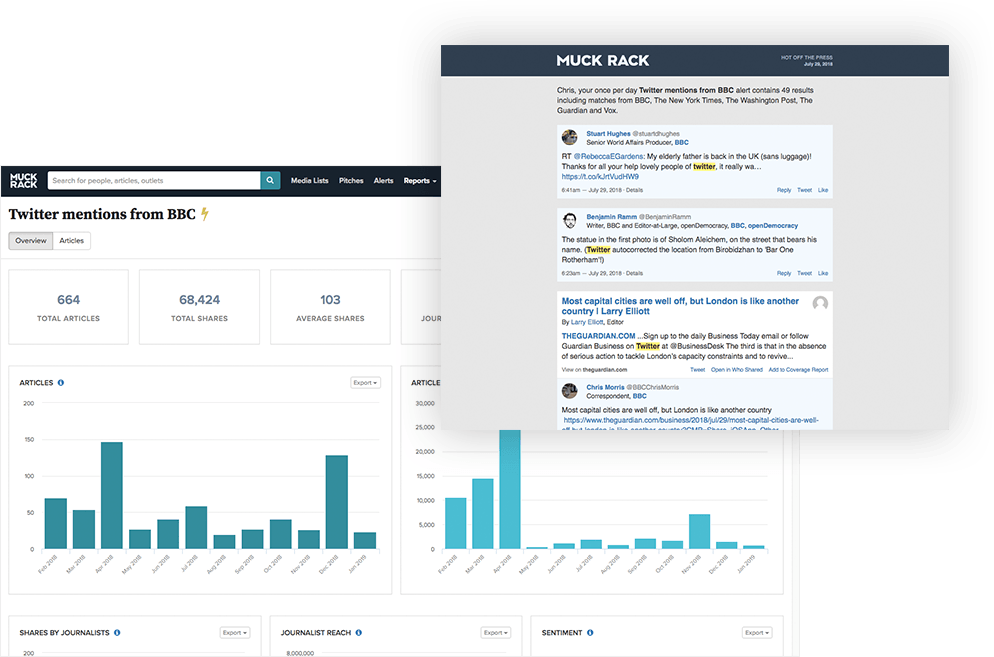Viewport: 994px width, 657px height.
Task: Click the info icon beside SHARES BY JOURNALISTS
Action: click(117, 633)
